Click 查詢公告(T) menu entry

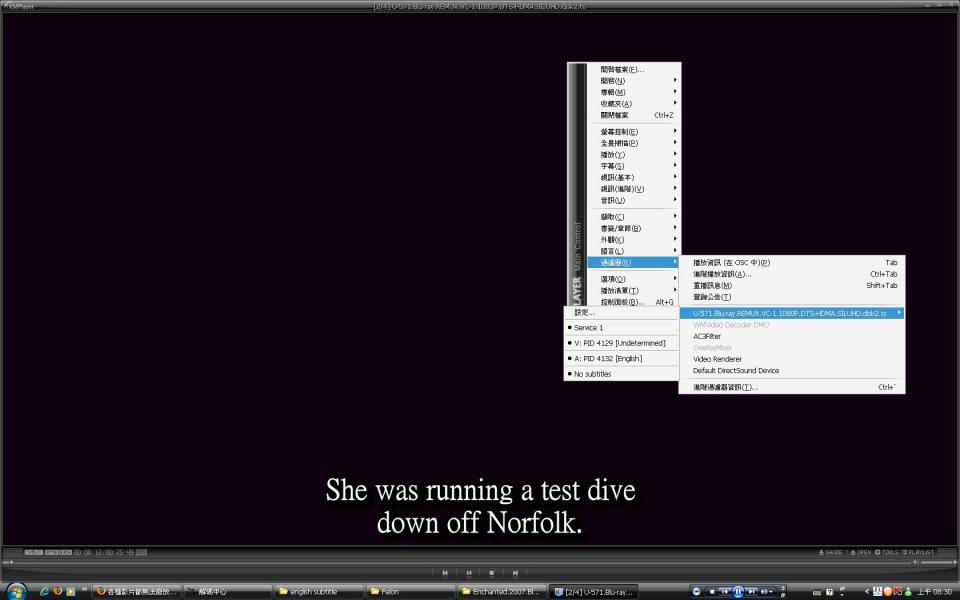coord(792,297)
